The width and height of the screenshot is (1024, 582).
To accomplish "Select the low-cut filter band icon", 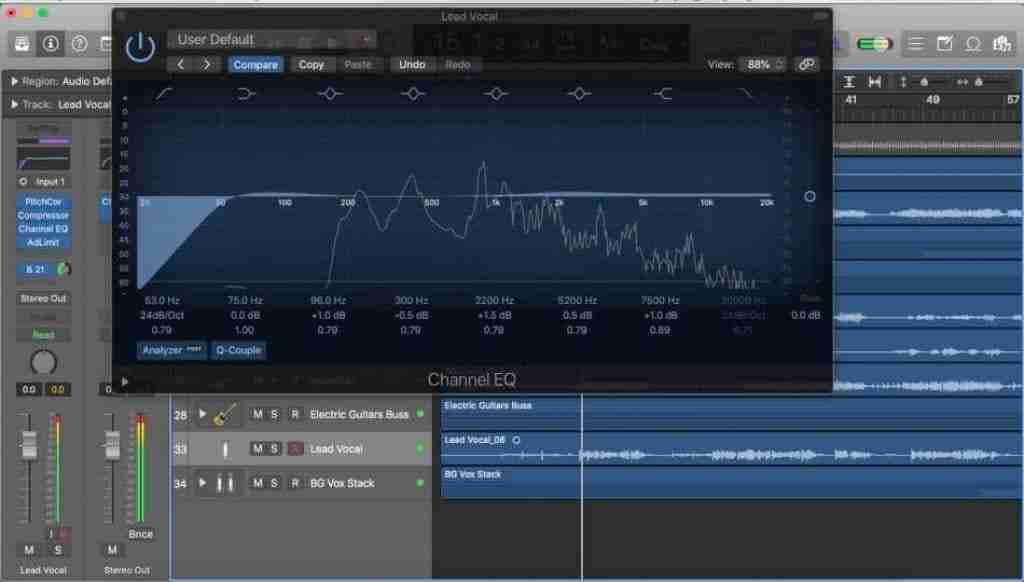I will coord(165,94).
